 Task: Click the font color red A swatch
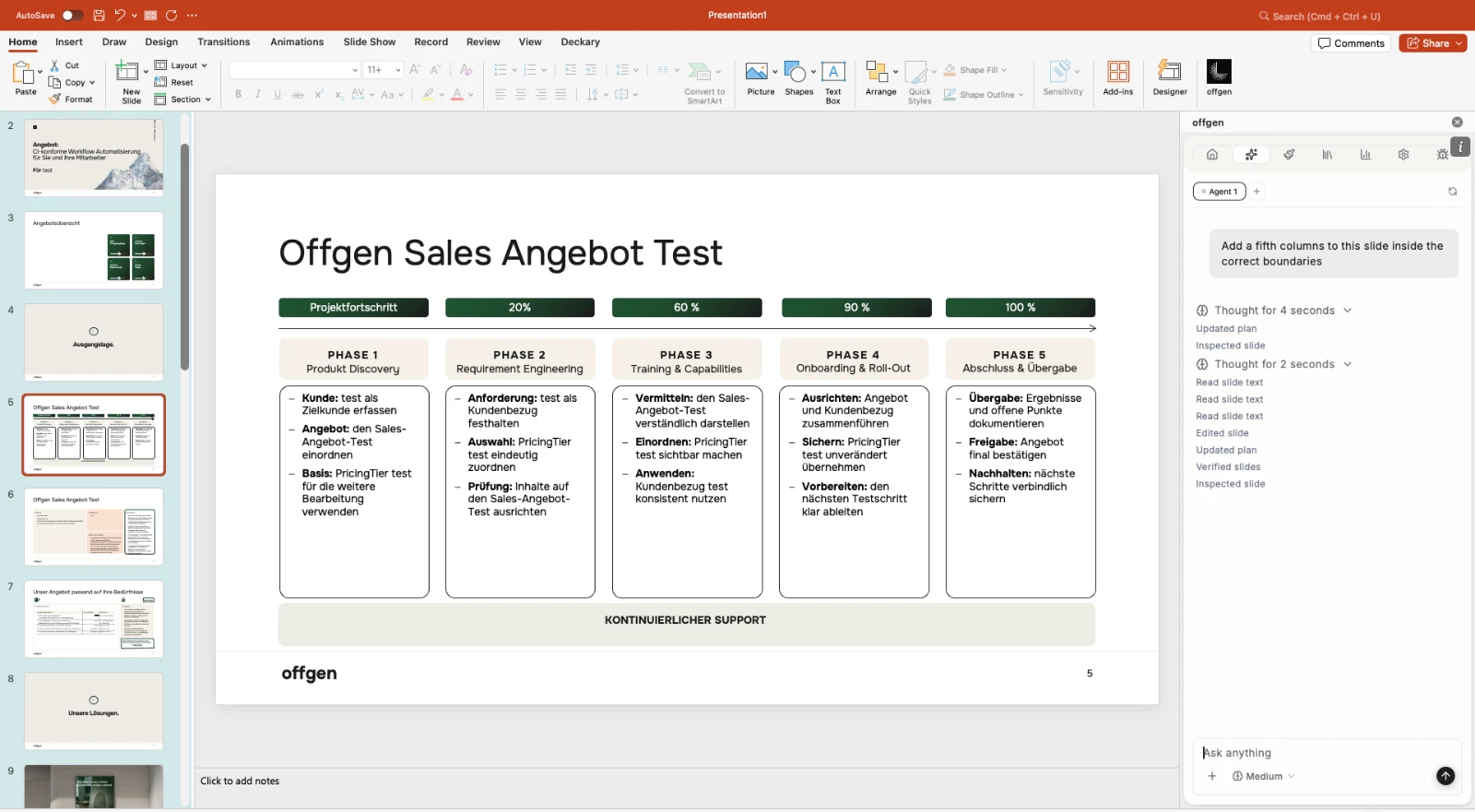(x=457, y=94)
